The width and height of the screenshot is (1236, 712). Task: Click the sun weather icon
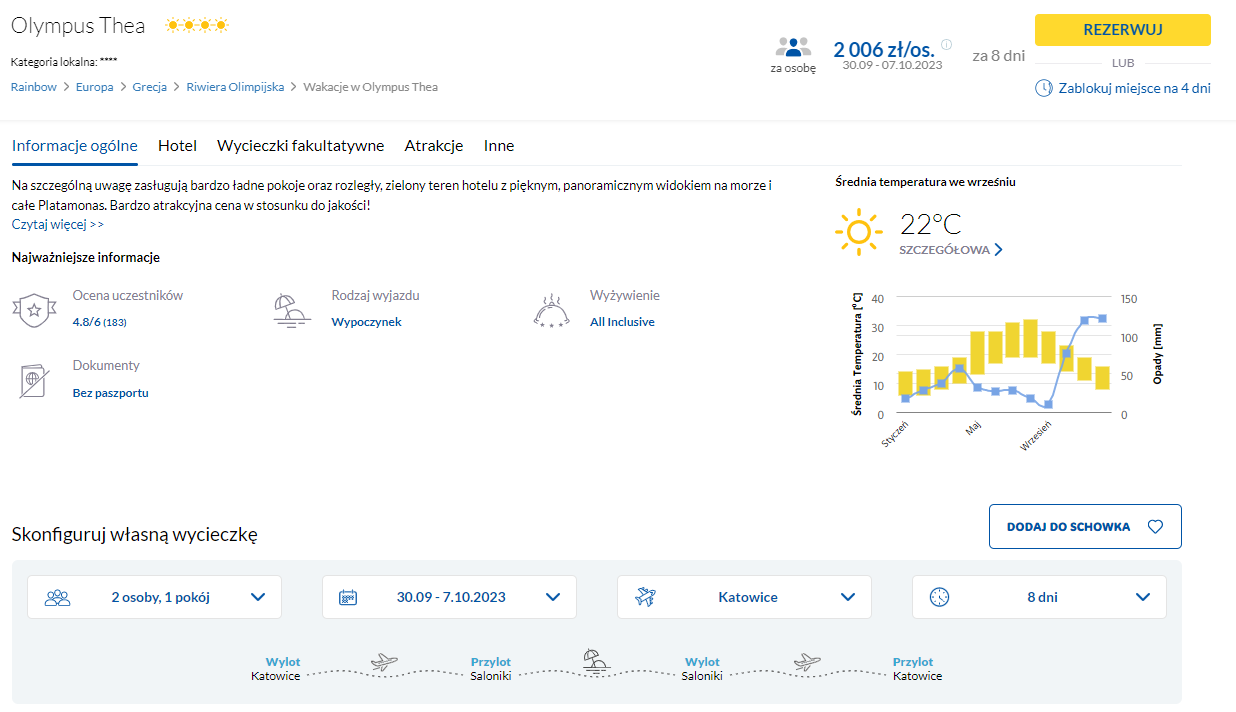[x=858, y=232]
